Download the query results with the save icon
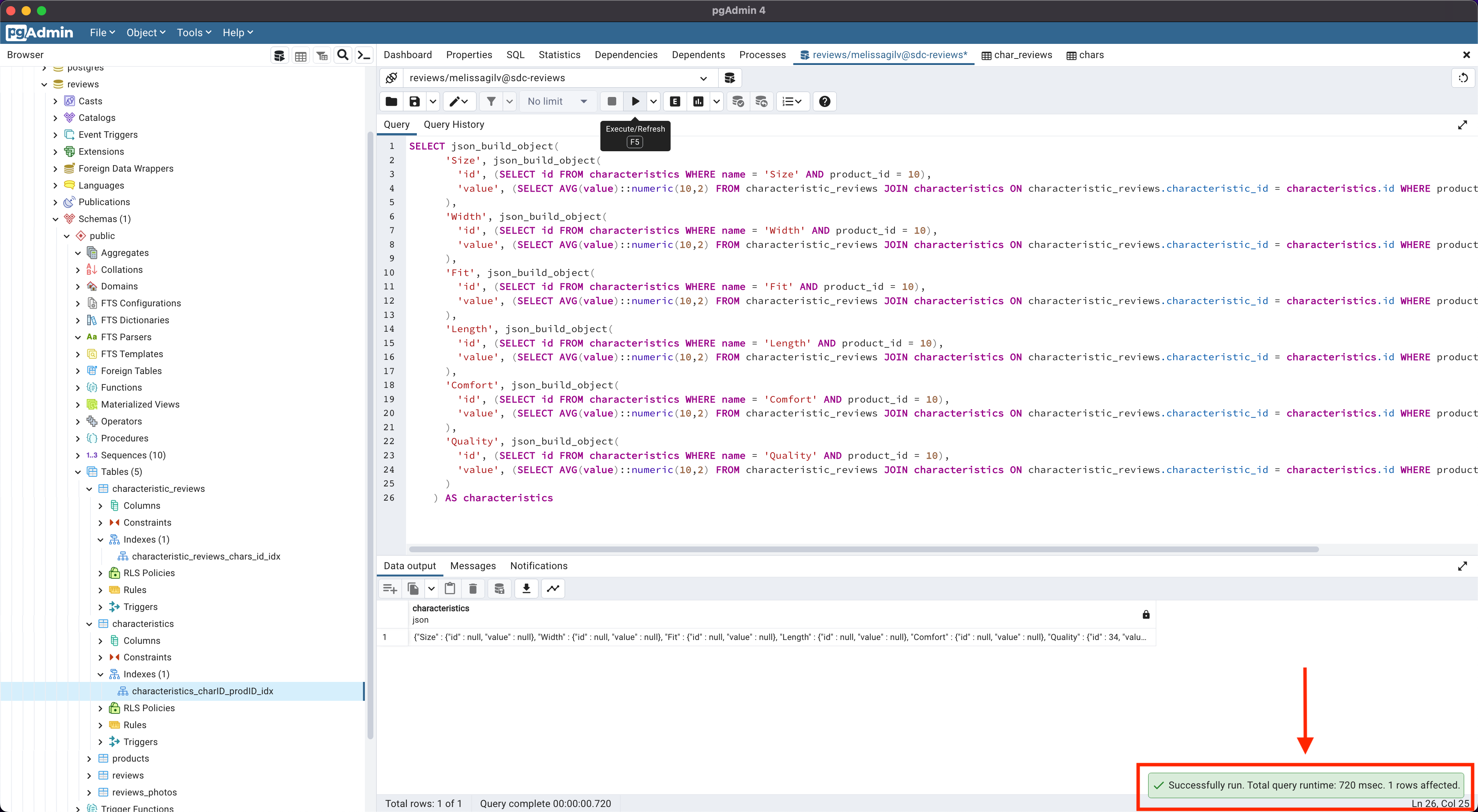 click(526, 589)
